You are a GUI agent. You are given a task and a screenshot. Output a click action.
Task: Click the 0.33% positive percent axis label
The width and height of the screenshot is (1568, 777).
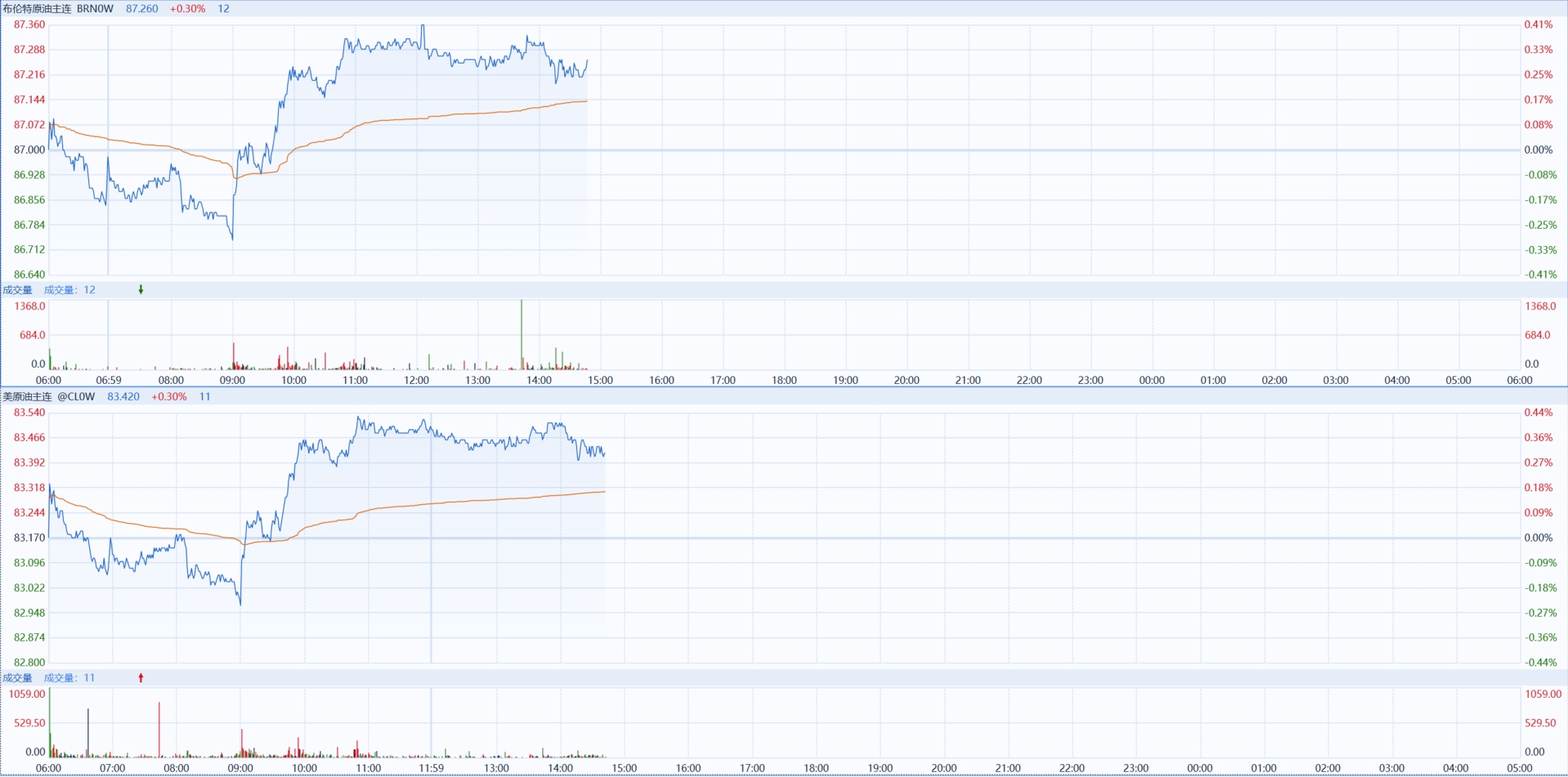(1539, 50)
